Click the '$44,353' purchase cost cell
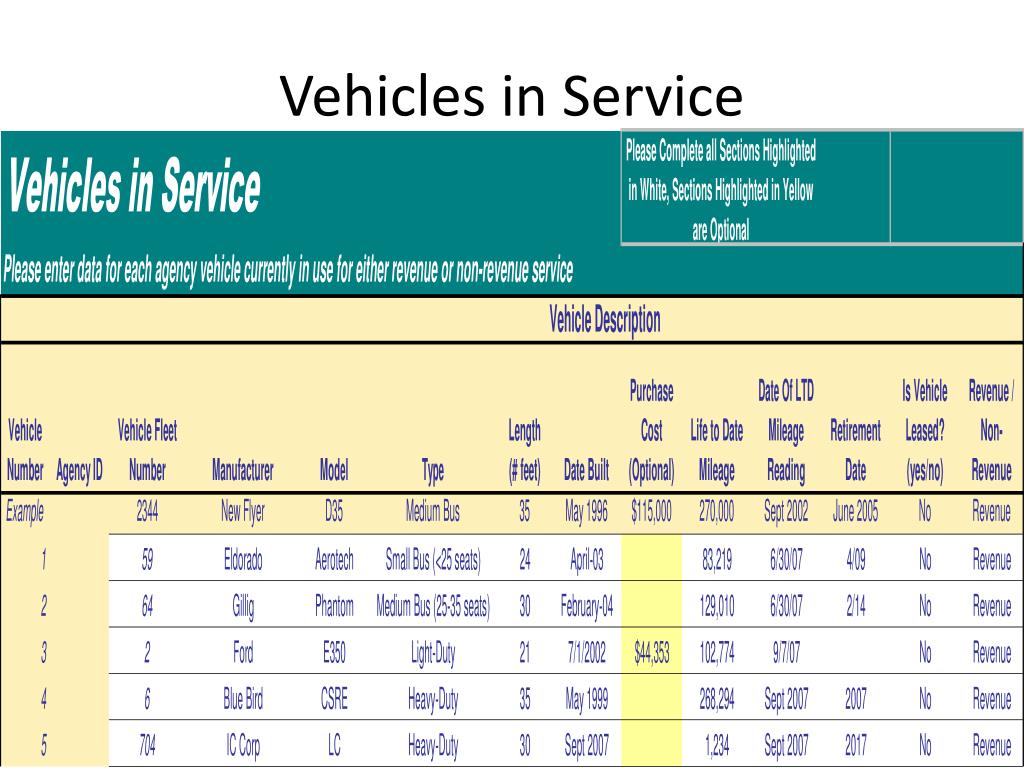Screen dimensions: 1024x768 tap(651, 652)
